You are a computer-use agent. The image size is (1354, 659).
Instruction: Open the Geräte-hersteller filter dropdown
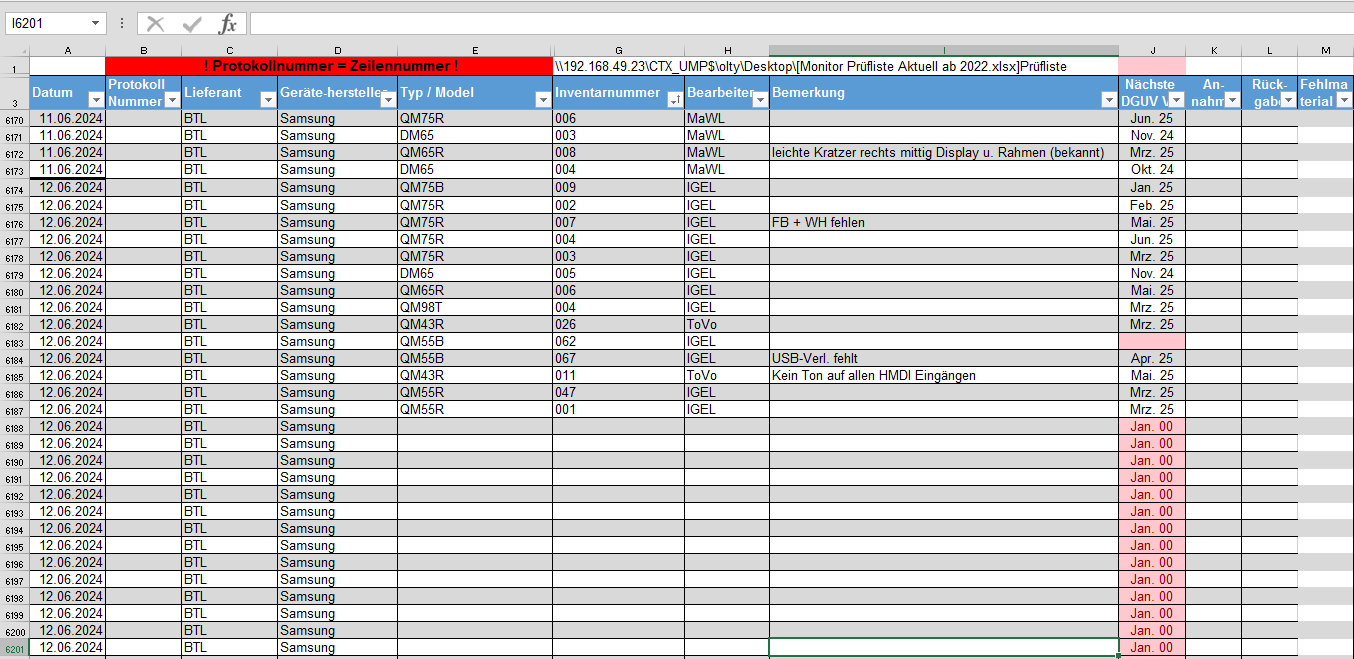pyautogui.click(x=387, y=100)
